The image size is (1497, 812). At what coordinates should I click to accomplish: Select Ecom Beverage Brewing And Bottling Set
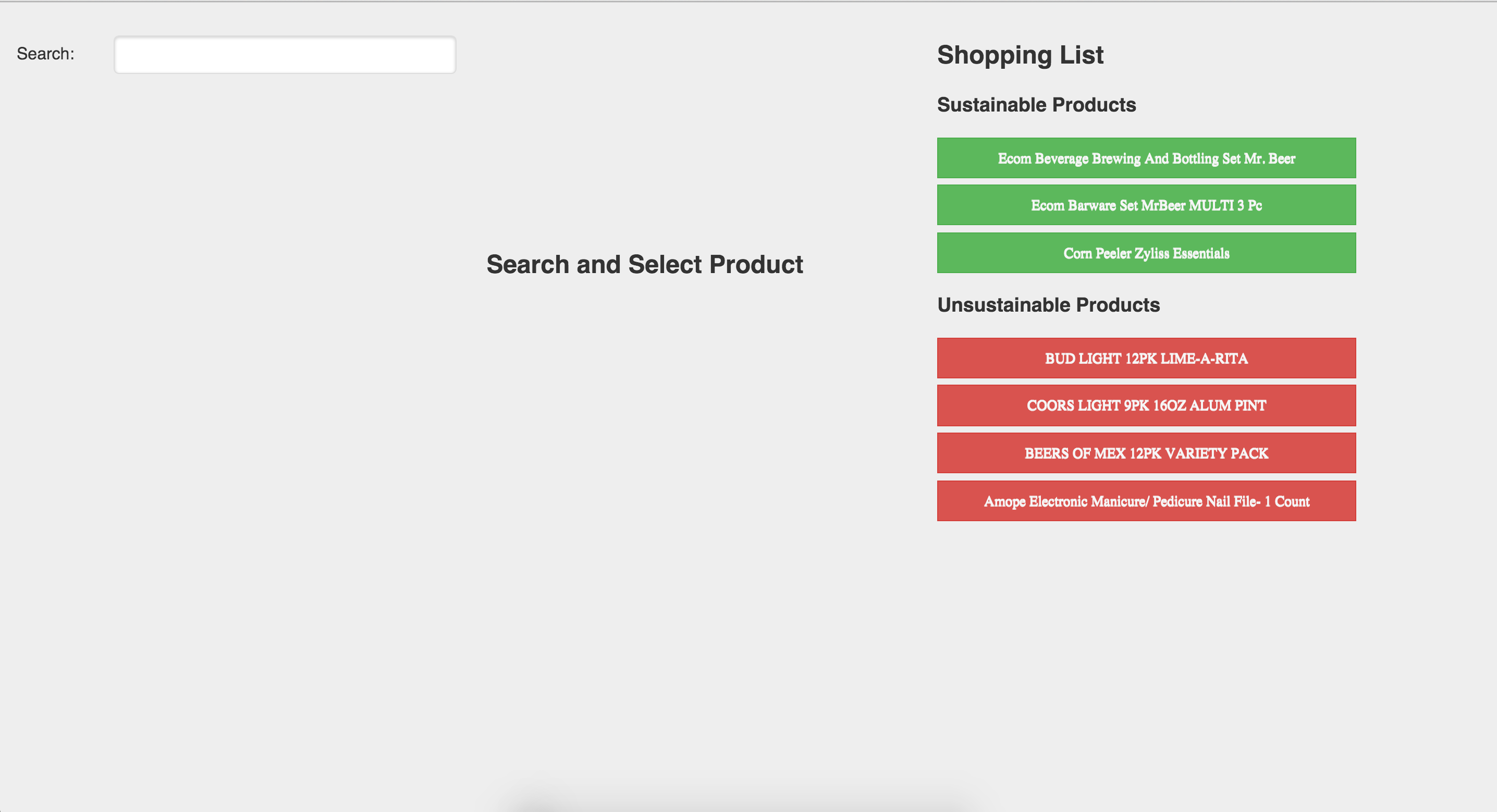pos(1146,158)
